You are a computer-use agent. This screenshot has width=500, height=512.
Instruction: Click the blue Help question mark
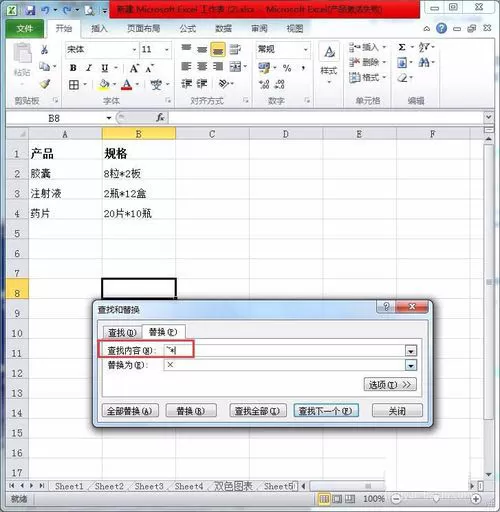[x=441, y=28]
